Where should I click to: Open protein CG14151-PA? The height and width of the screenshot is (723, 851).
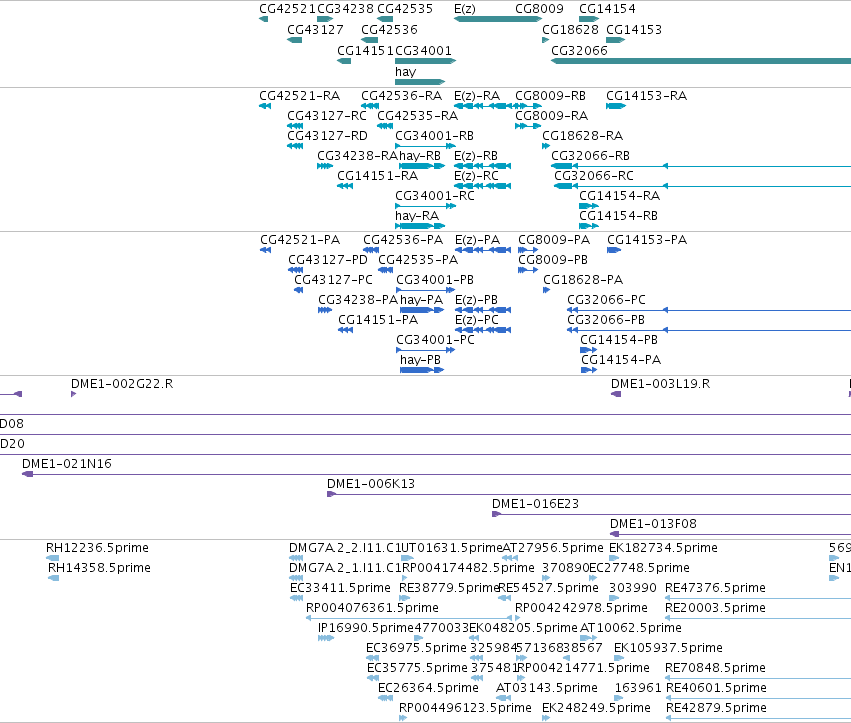click(x=378, y=320)
